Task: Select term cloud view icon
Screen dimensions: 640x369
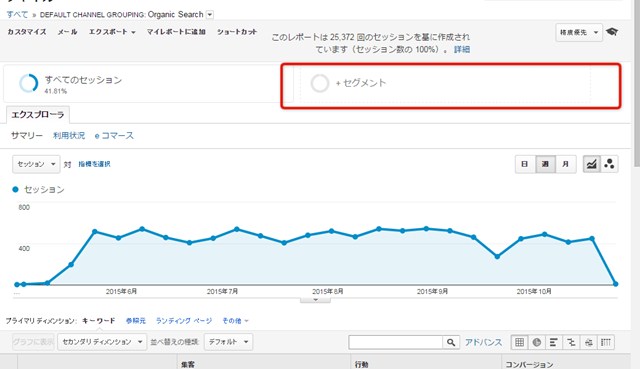Action: 588,342
